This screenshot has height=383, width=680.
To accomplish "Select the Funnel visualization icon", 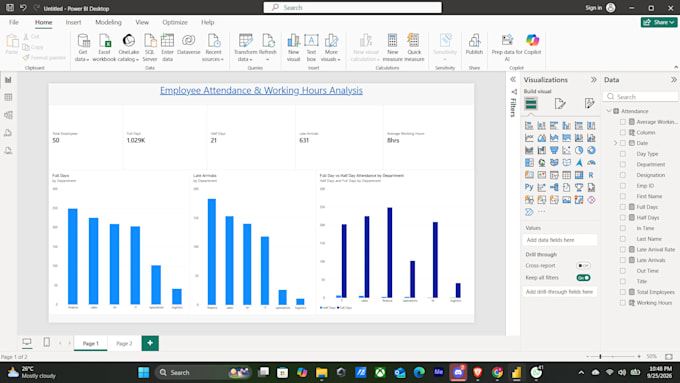I will 554,151.
